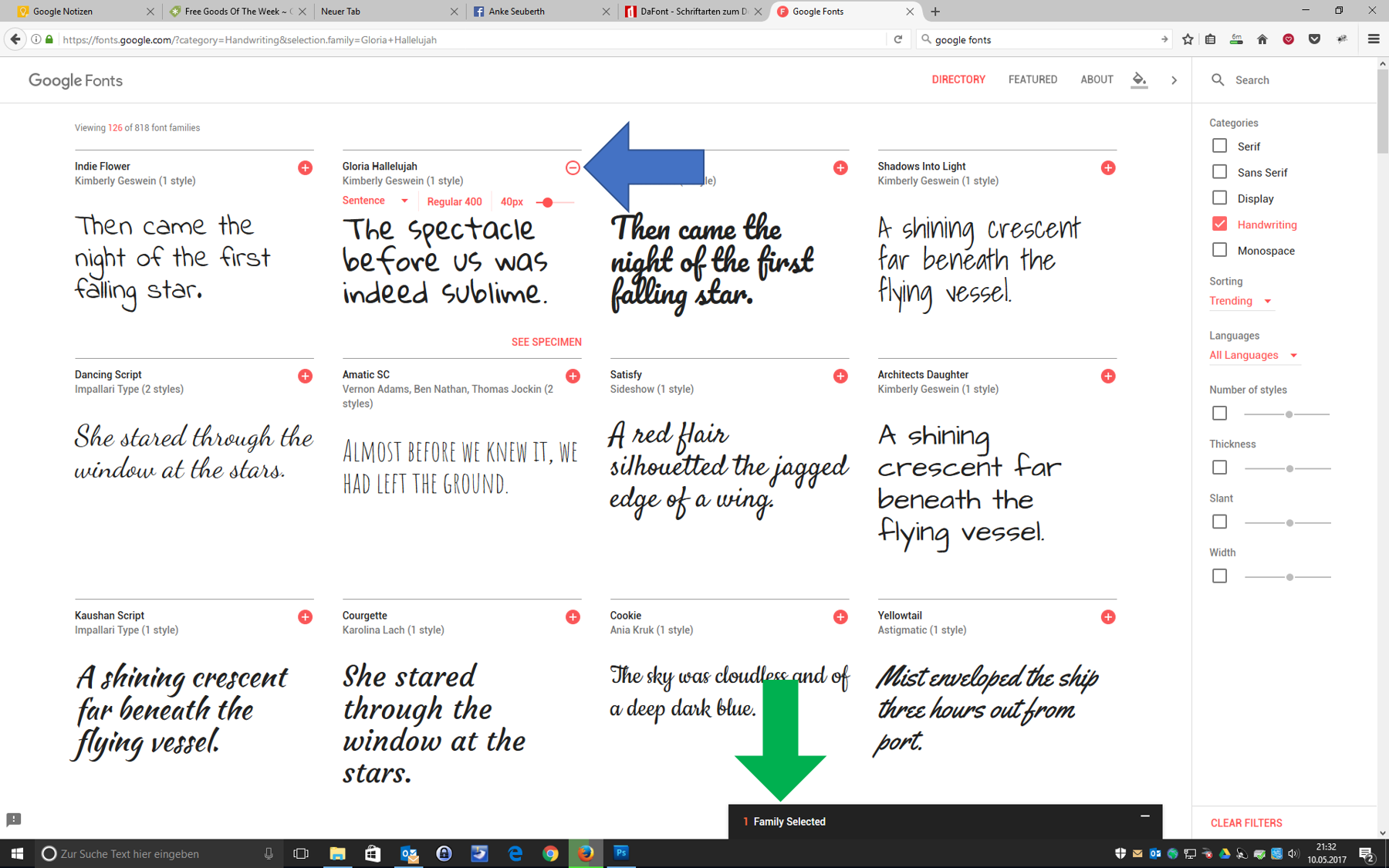The image size is (1389, 868).
Task: Enable the Monospace category checkbox
Action: point(1219,250)
